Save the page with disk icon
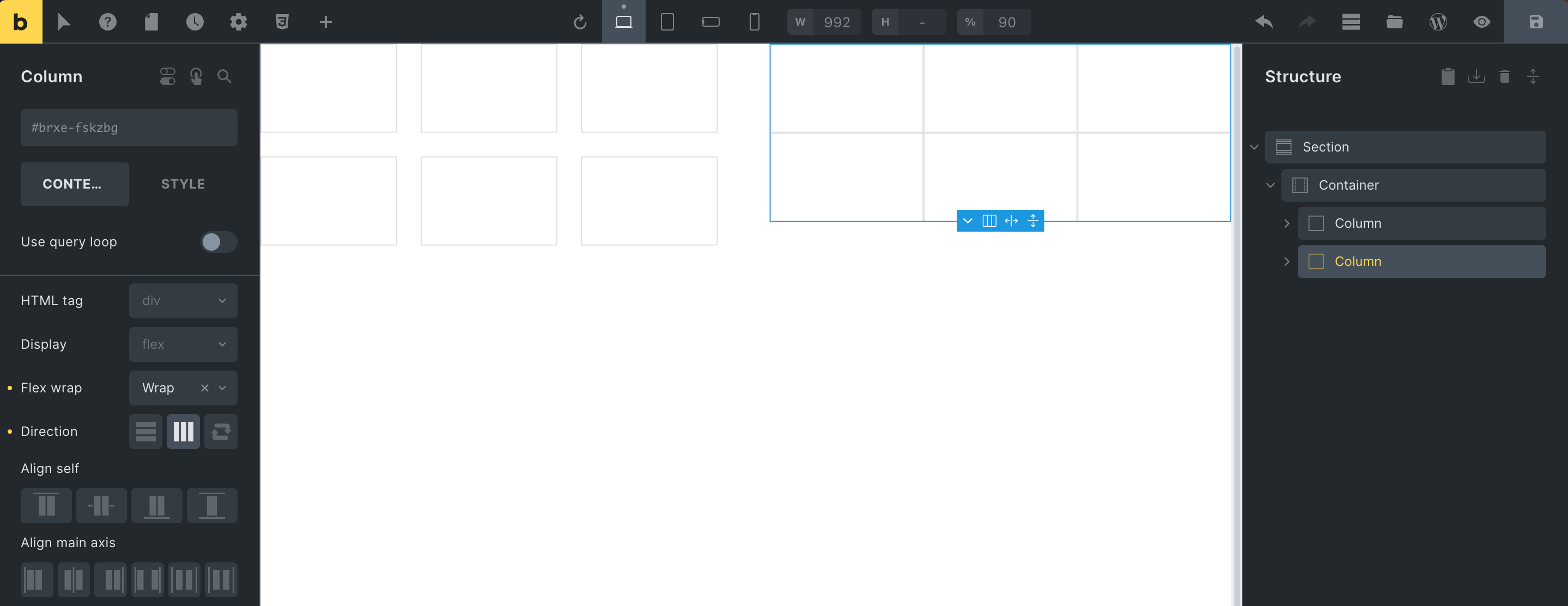The height and width of the screenshot is (606, 1568). click(1536, 22)
